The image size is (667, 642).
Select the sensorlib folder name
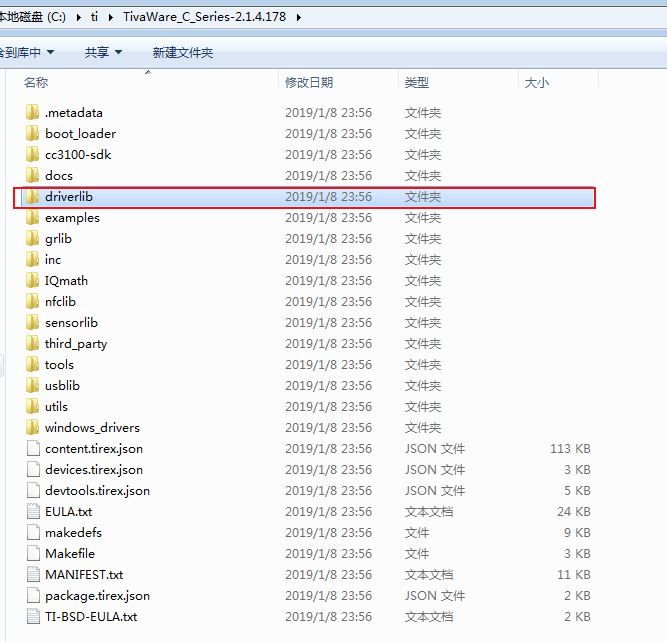tap(71, 322)
